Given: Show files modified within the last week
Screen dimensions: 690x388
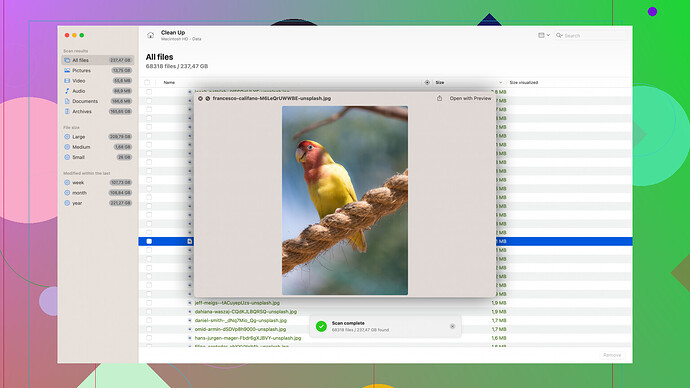Looking at the screenshot, I should point(98,183).
